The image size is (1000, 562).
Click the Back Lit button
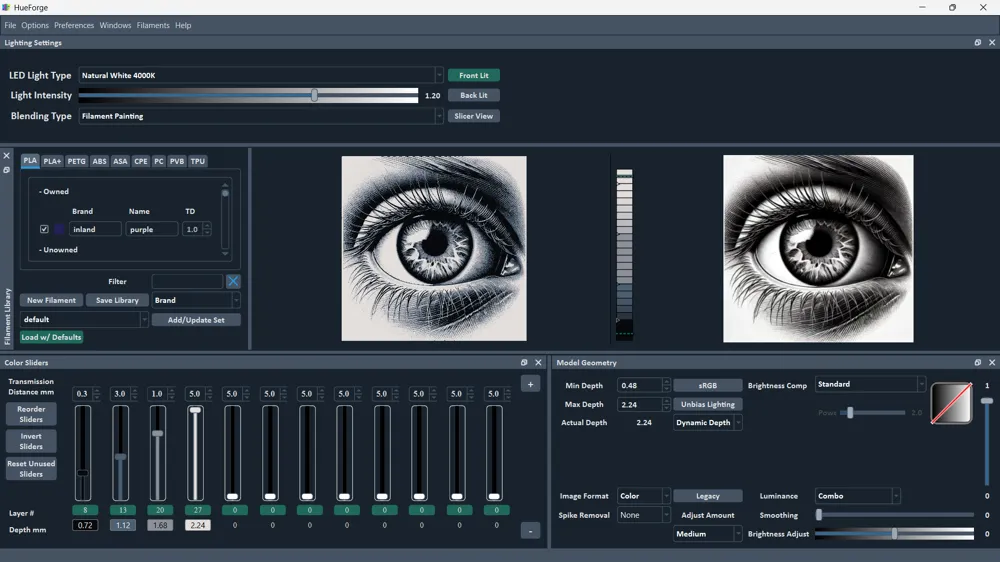point(474,95)
